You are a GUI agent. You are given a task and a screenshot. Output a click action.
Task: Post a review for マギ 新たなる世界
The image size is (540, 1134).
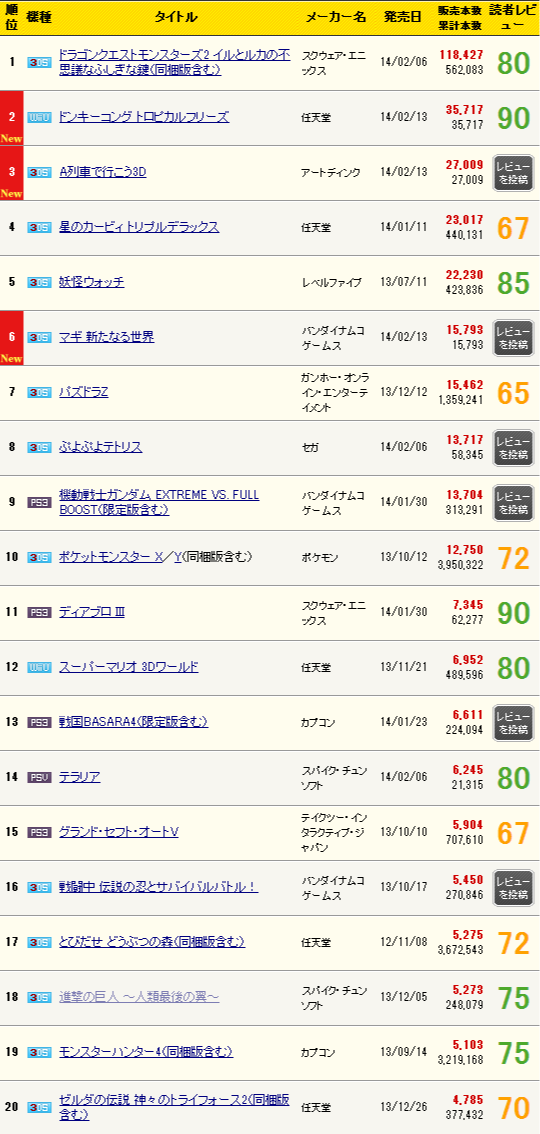[513, 338]
